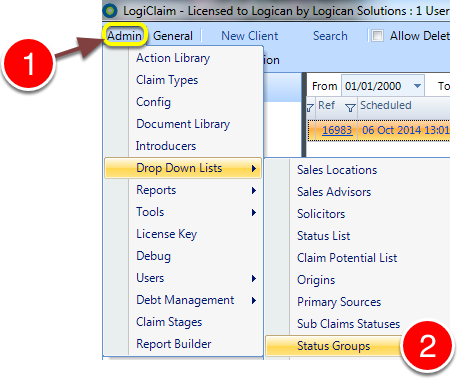Click the New Client button
Image resolution: width=464 pixels, height=381 pixels.
[249, 36]
